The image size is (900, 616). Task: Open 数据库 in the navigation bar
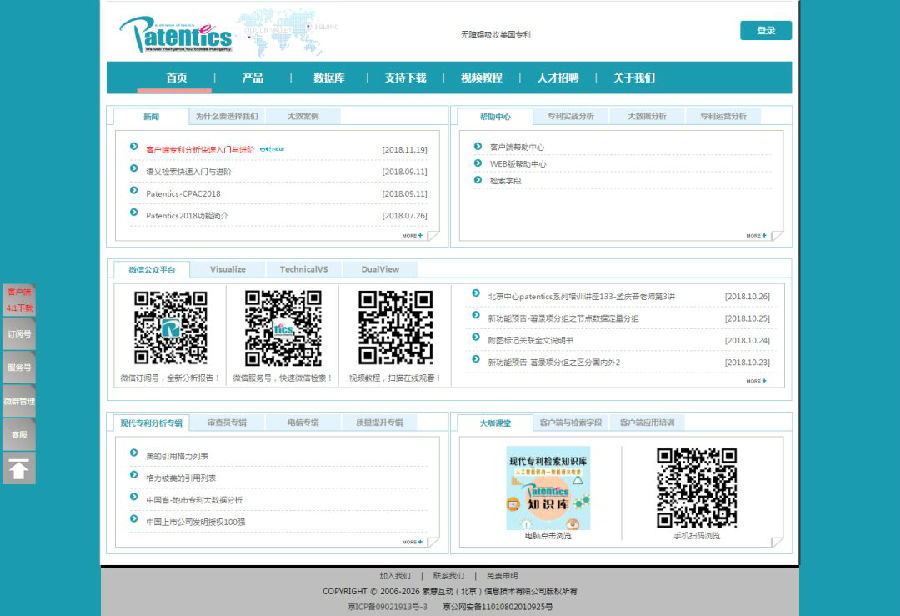tap(329, 78)
